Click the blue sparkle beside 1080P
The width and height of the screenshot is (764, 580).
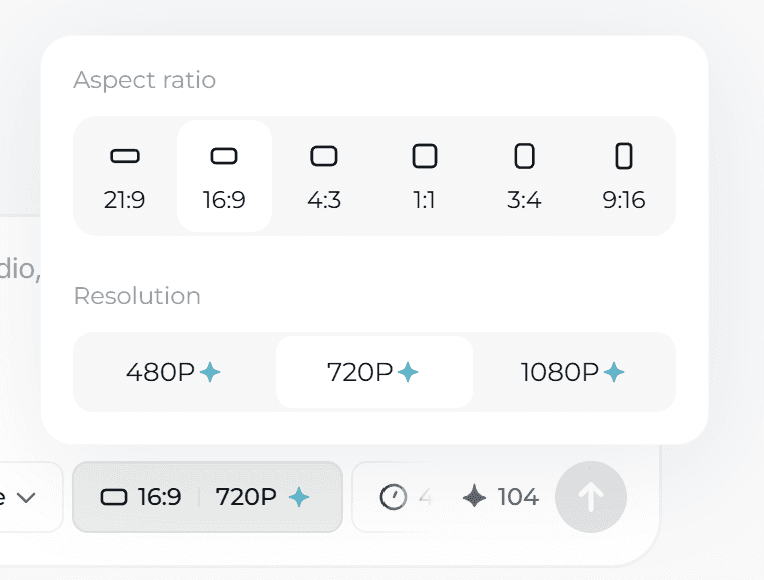click(x=614, y=372)
